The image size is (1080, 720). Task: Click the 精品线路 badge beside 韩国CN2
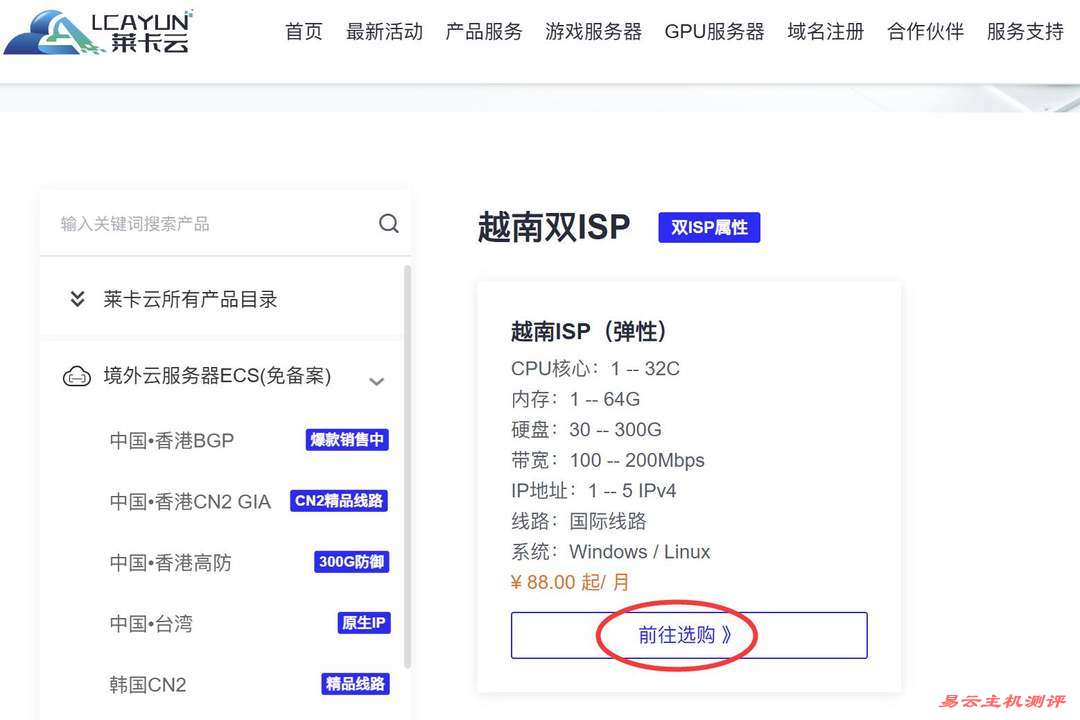(x=354, y=684)
